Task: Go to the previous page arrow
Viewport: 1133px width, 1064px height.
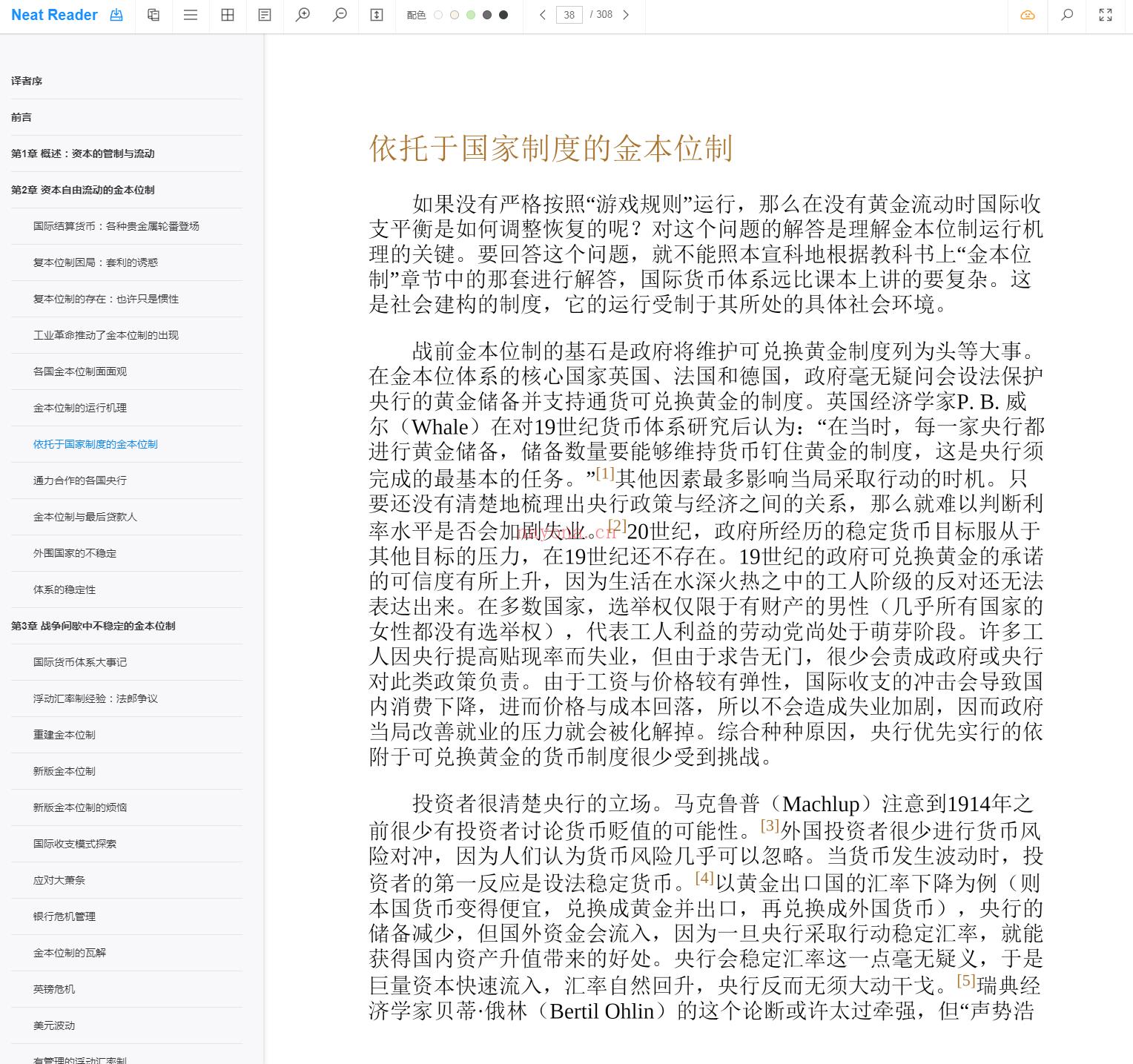Action: [543, 15]
